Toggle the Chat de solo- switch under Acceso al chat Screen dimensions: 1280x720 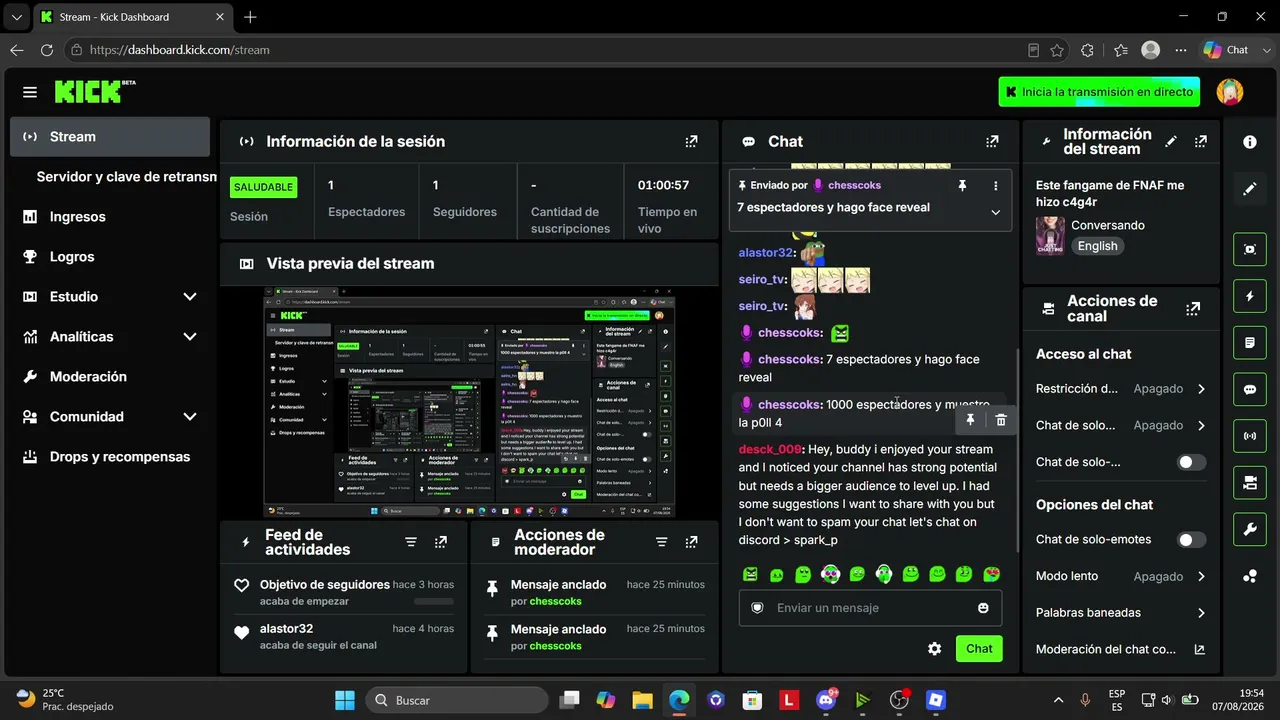[x=1191, y=462]
